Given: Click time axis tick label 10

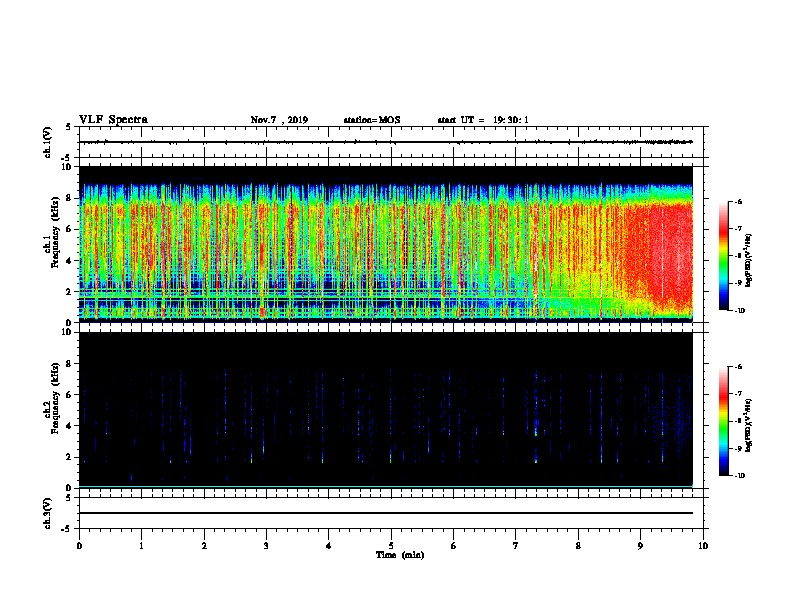Looking at the screenshot, I should pyautogui.click(x=703, y=546).
